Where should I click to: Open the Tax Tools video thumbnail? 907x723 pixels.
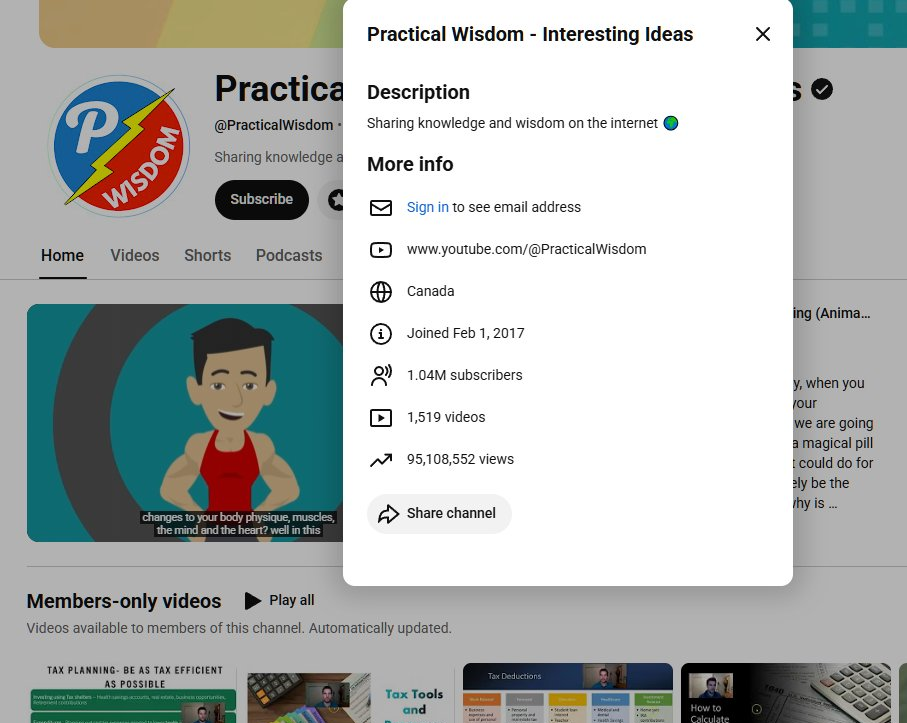tap(351, 693)
